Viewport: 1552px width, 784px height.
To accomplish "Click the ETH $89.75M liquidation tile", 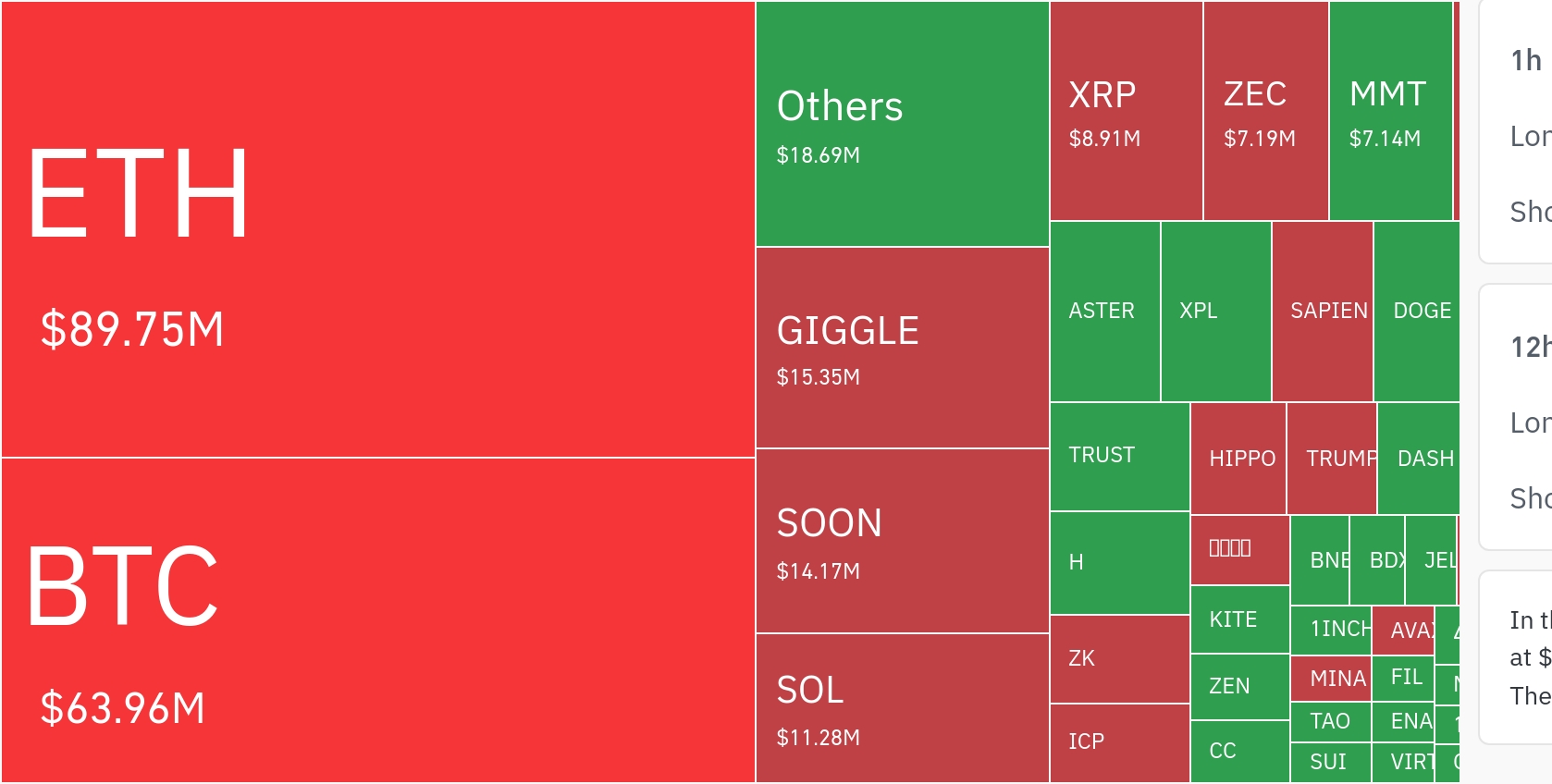I will 377,229.
